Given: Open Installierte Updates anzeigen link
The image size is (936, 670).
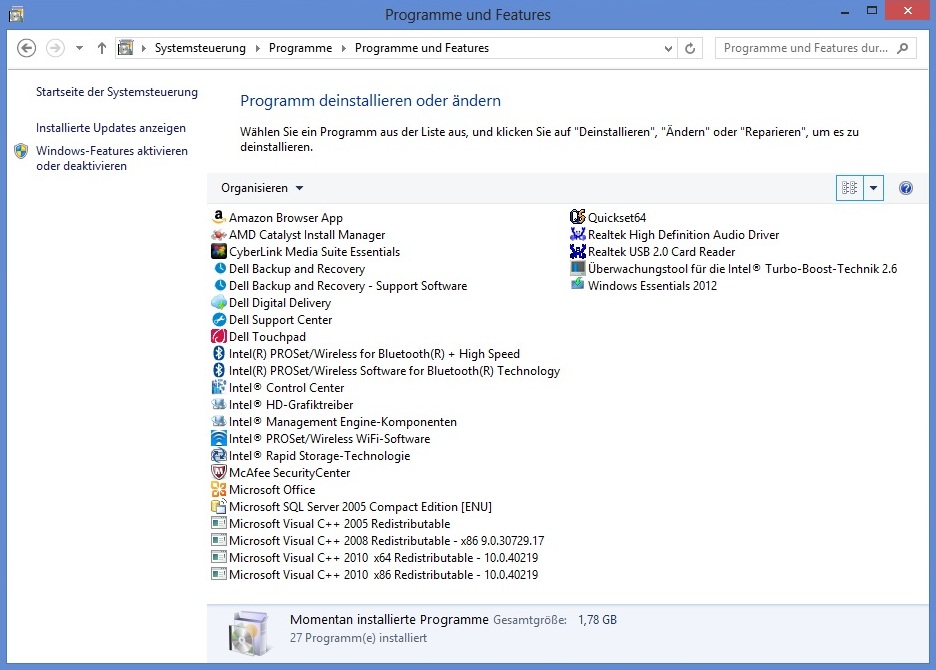Looking at the screenshot, I should (111, 128).
